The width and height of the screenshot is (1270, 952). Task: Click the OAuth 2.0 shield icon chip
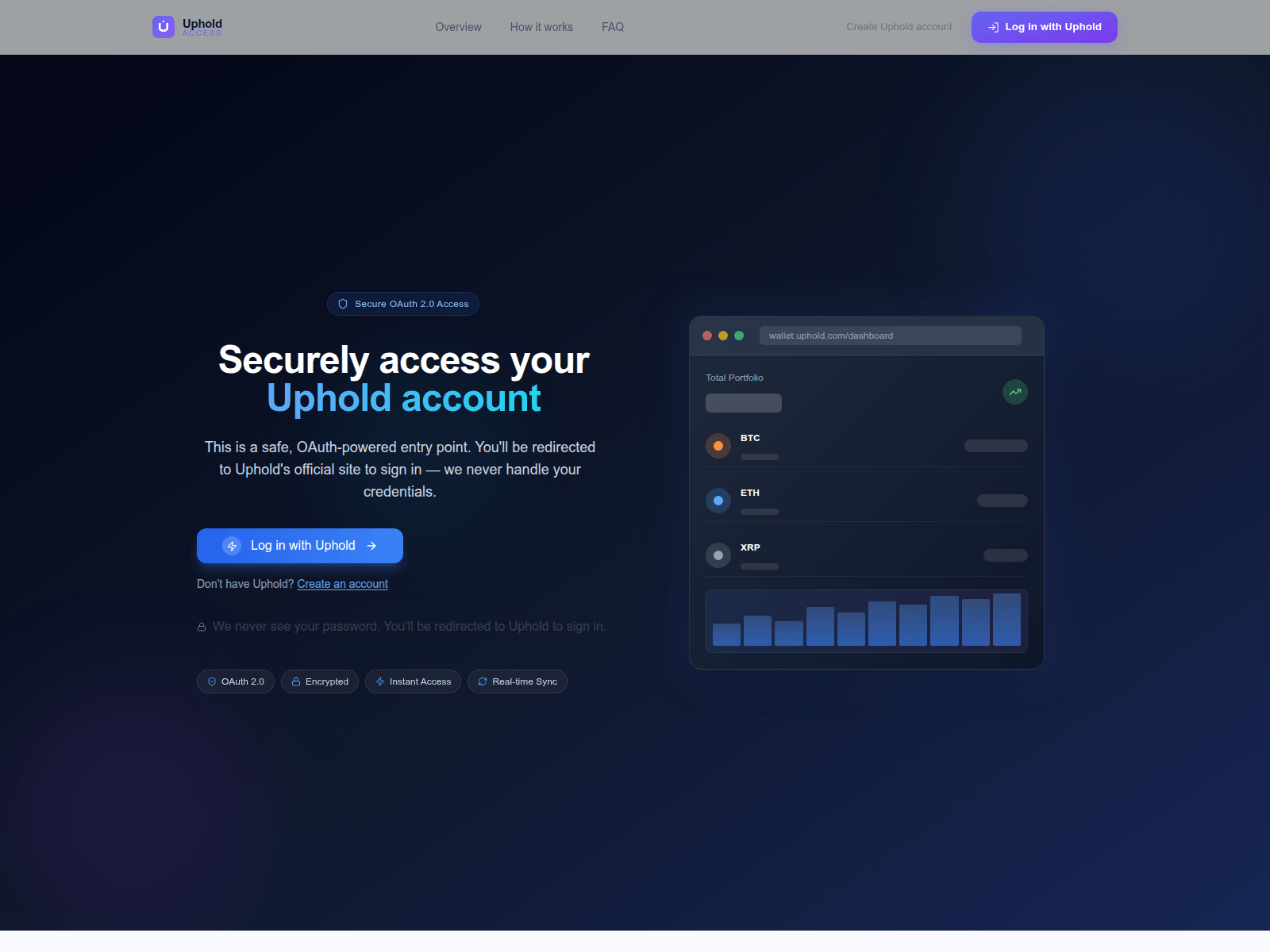(x=212, y=681)
